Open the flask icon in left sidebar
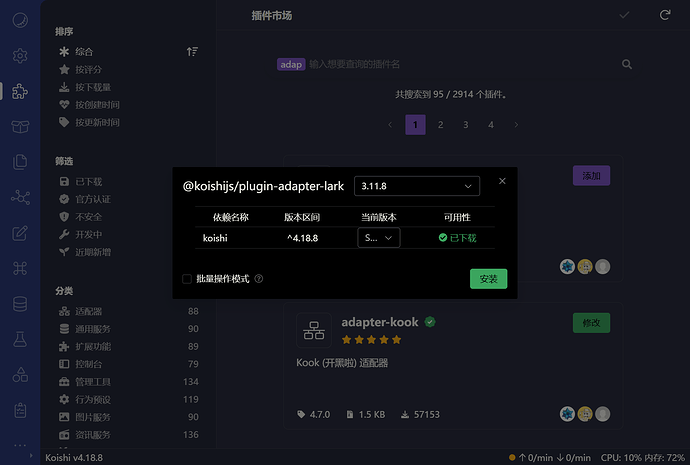The width and height of the screenshot is (690, 465). (20, 340)
